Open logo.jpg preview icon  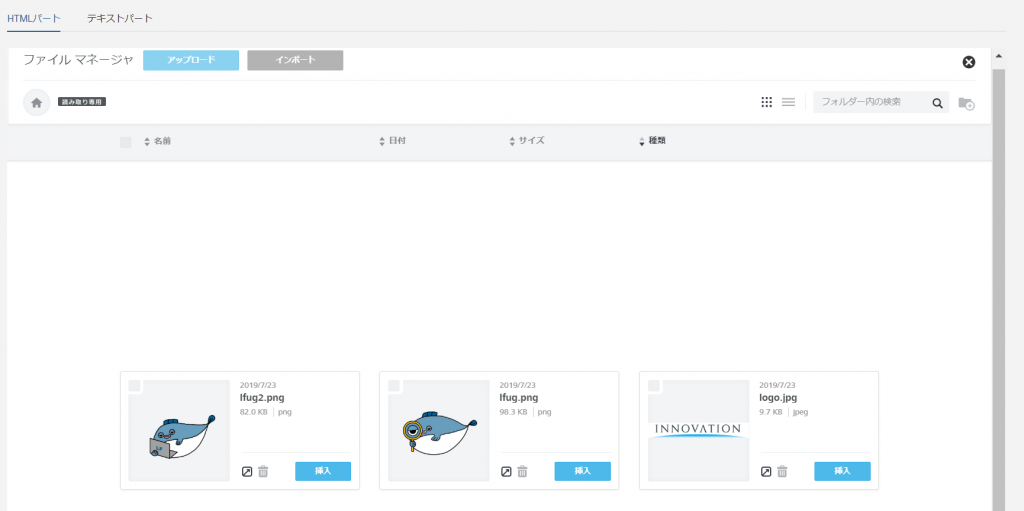pos(766,471)
